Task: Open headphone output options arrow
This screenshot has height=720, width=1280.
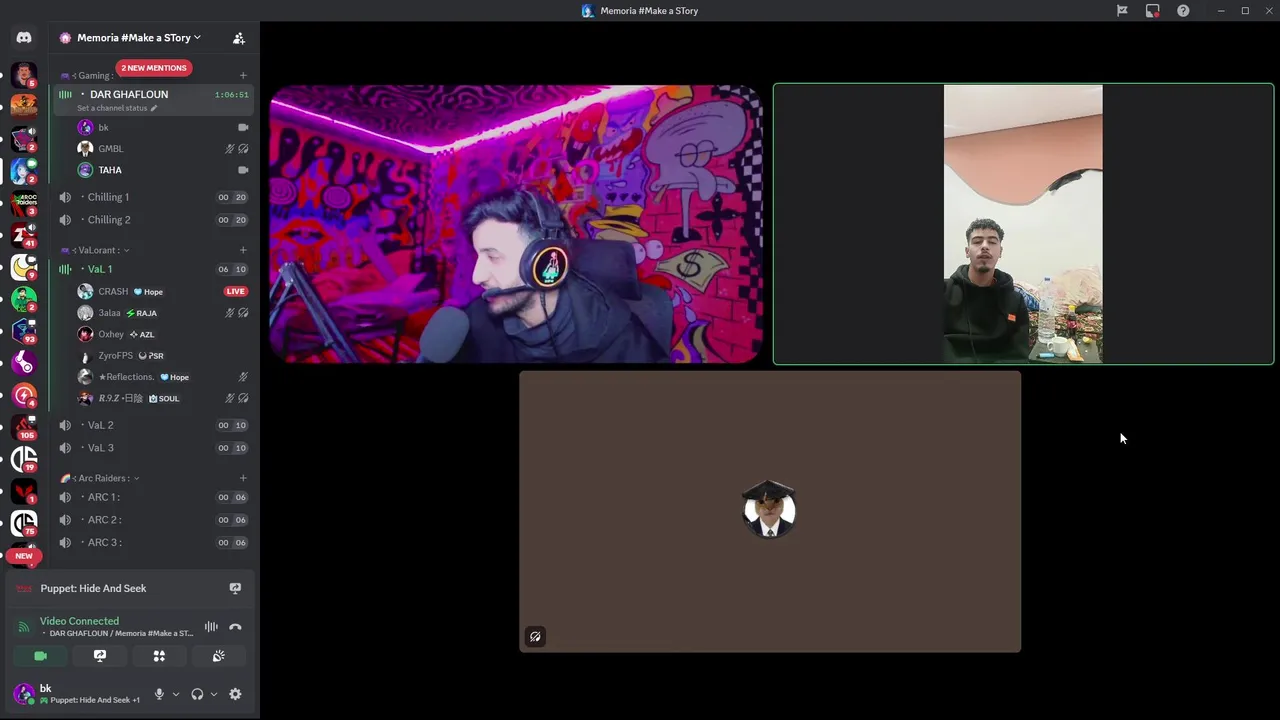Action: point(213,694)
